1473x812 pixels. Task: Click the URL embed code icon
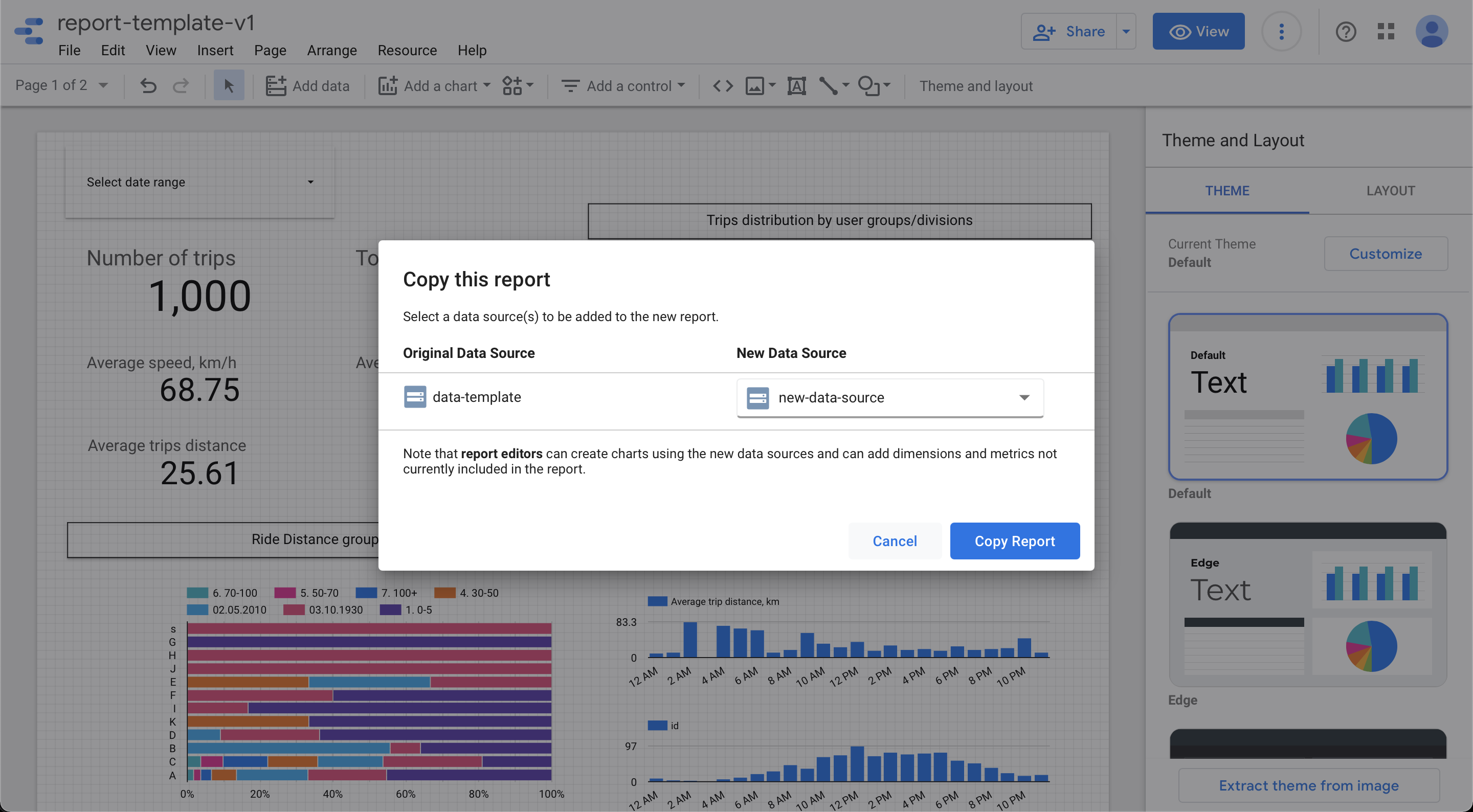723,86
